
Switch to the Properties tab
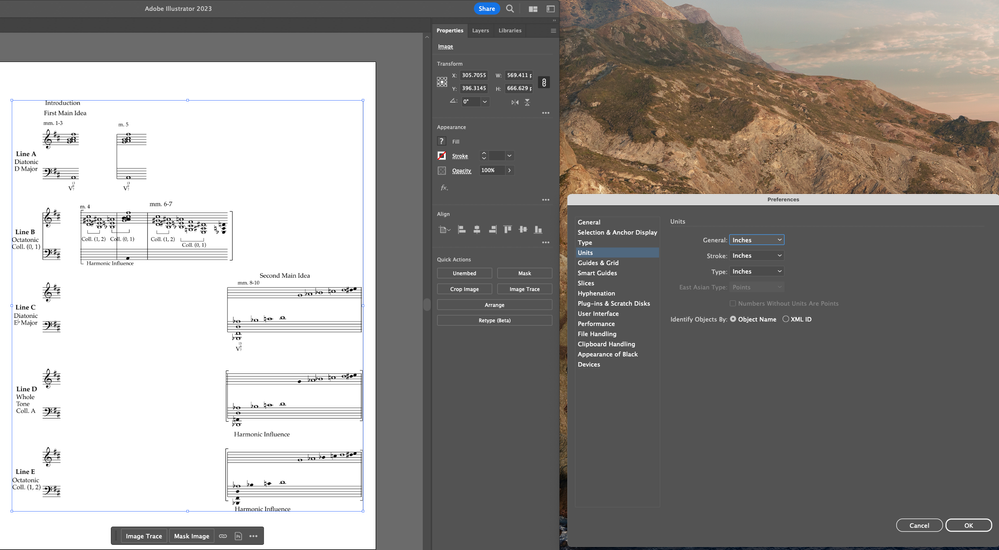pos(450,31)
